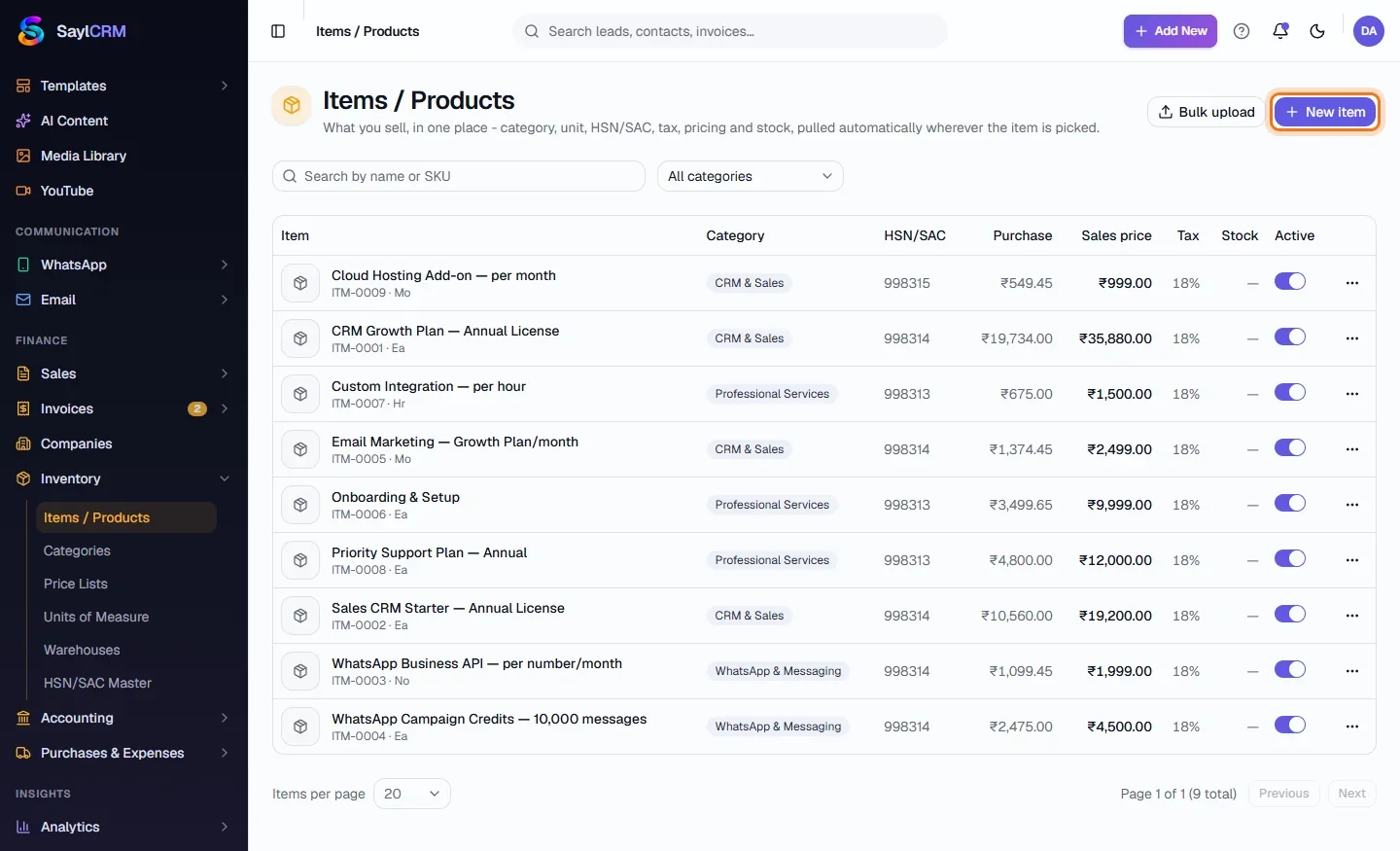Toggle active switch for Onboarding & Setup
The width and height of the screenshot is (1400, 851).
[1290, 504]
